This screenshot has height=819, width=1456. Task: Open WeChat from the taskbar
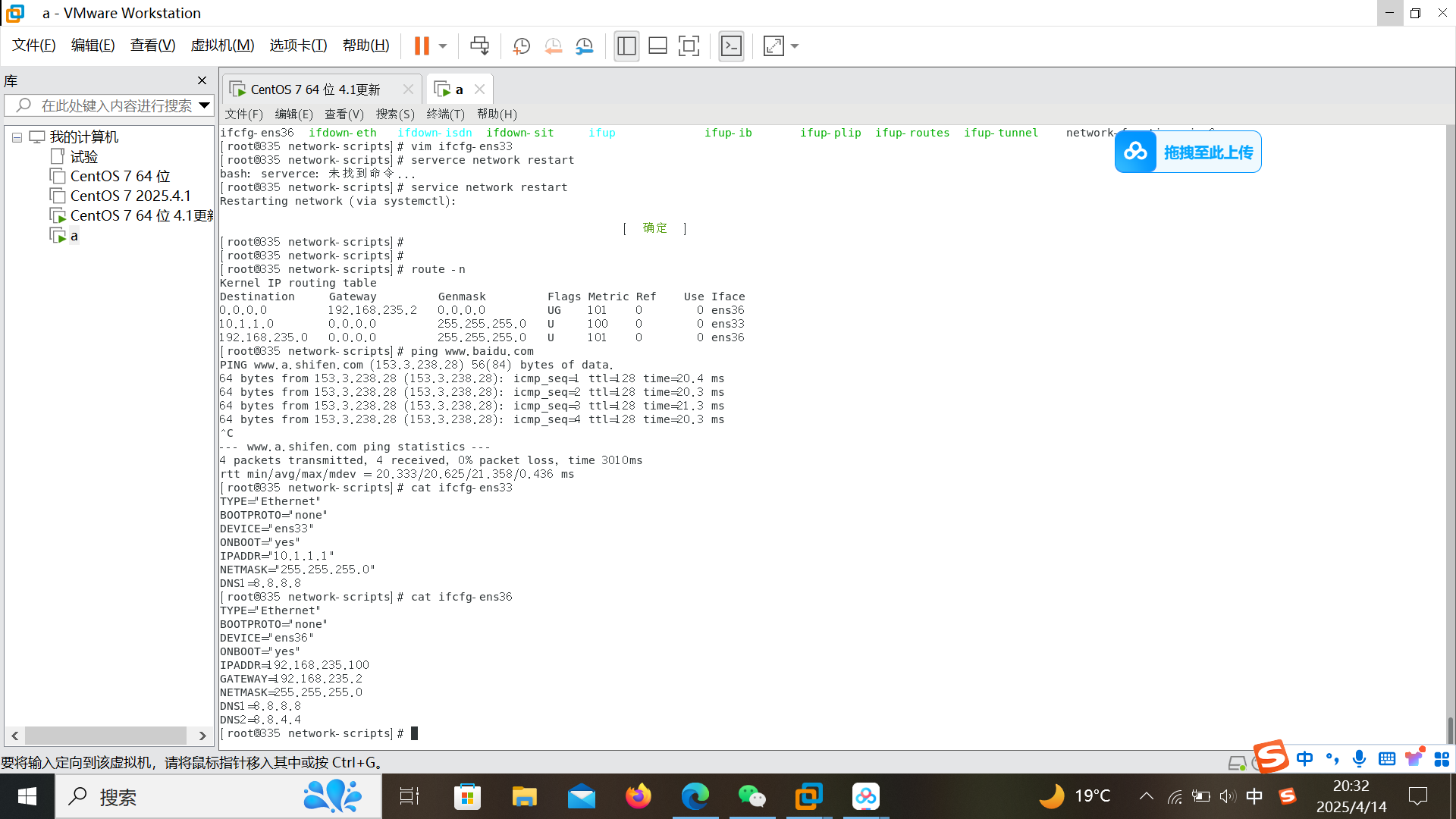point(752,796)
